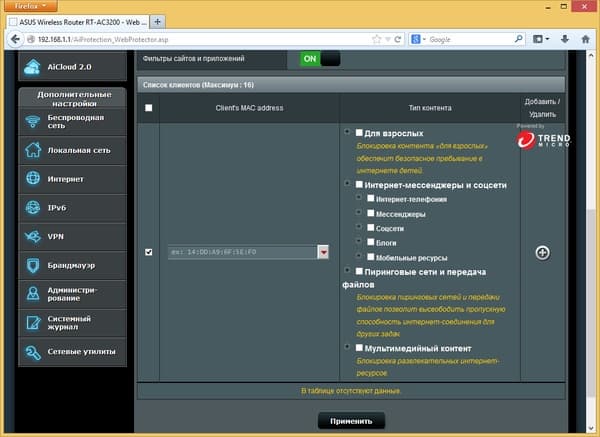The height and width of the screenshot is (437, 600).
Task: Open Локальная сеть menu item
Action: point(72,150)
